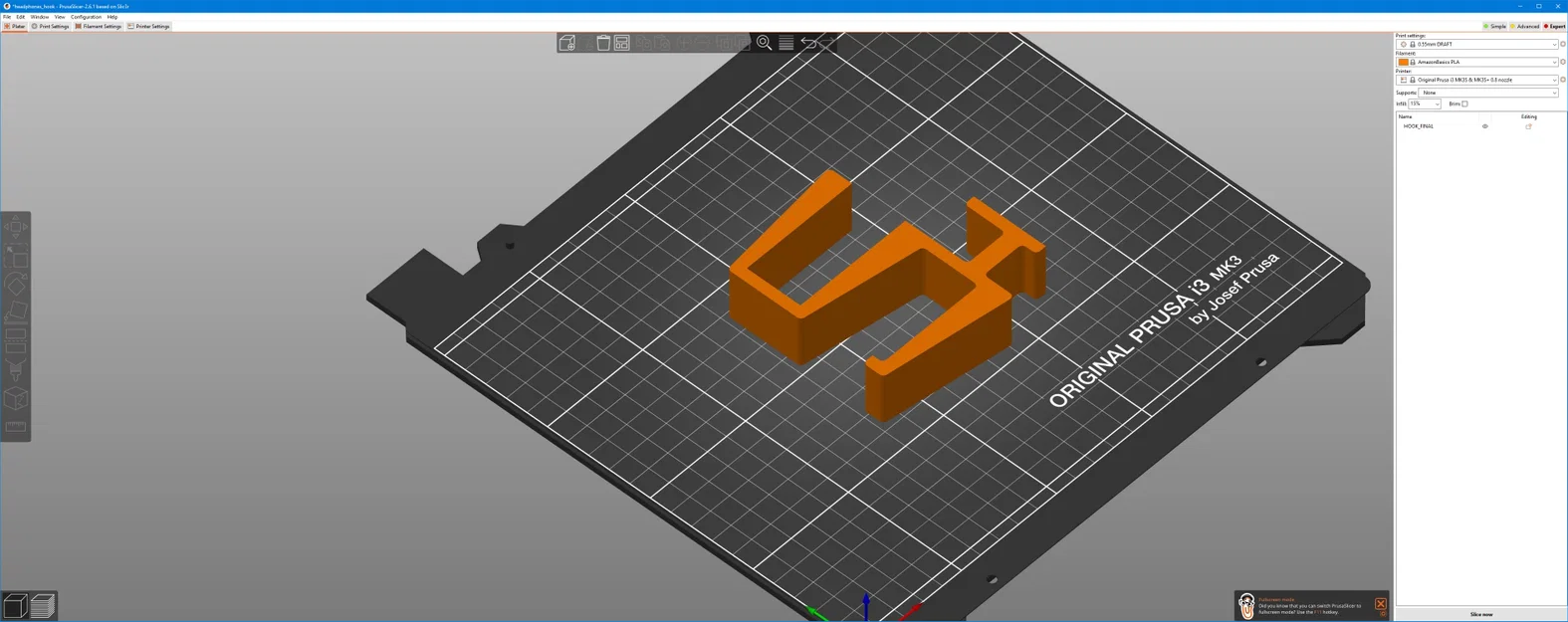Switch to Simple mode
Viewport: 1568px width, 622px height.
1495,27
